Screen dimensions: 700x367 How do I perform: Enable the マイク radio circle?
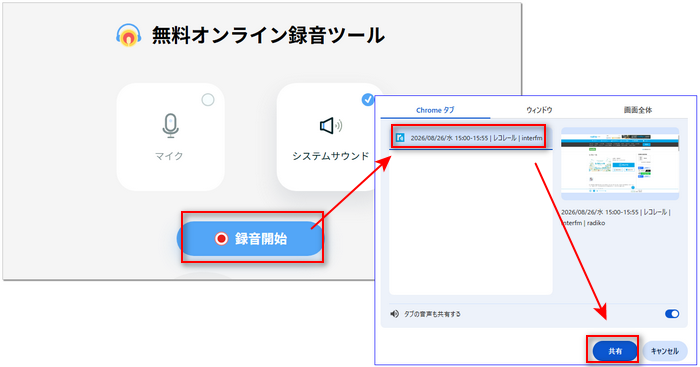tap(208, 100)
